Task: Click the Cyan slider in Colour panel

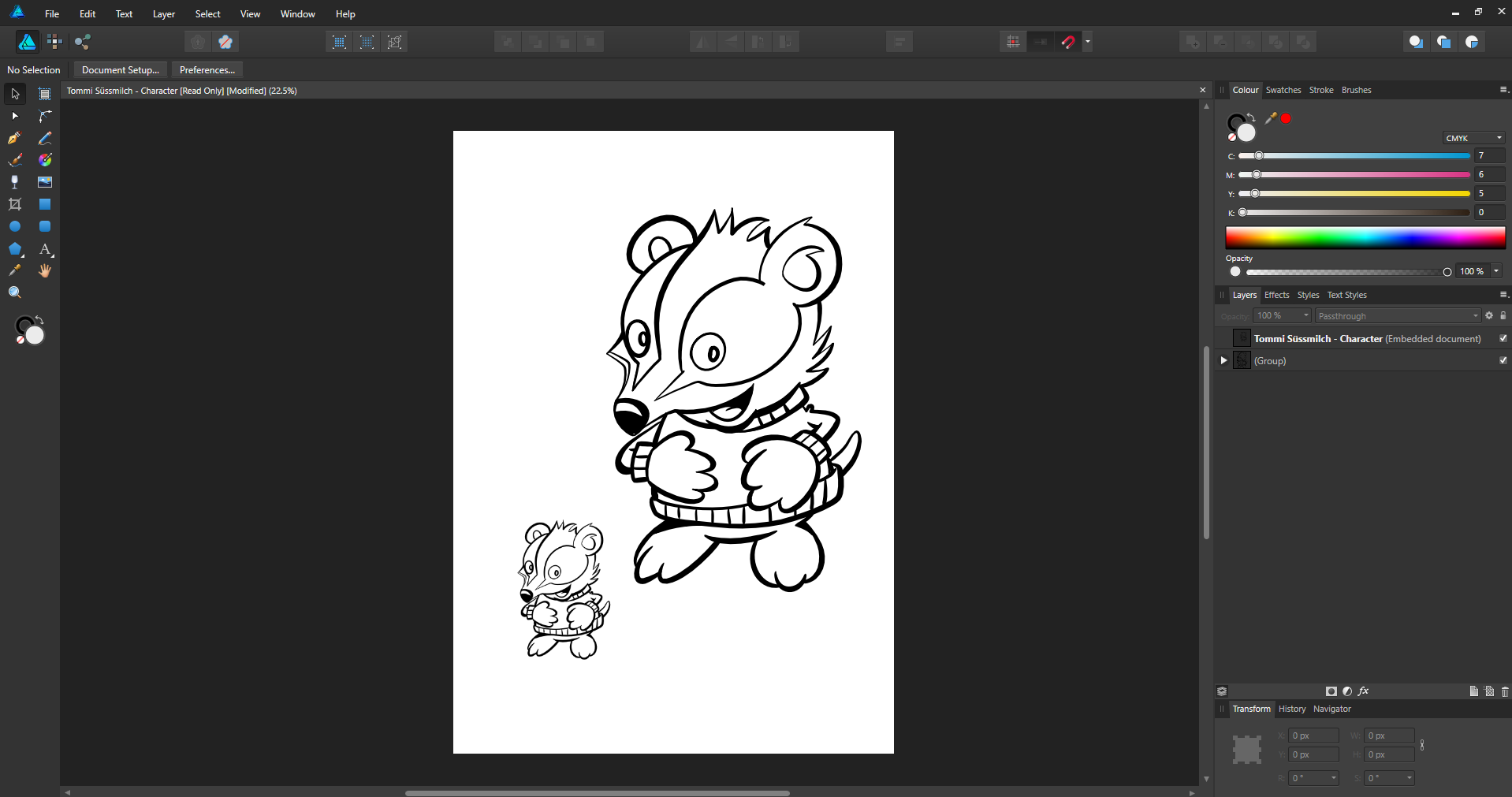Action: tap(1354, 156)
